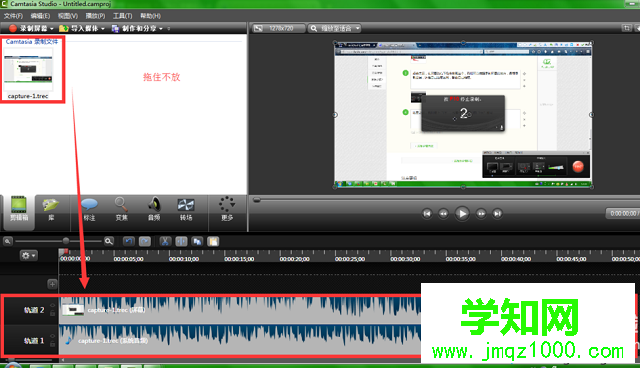This screenshot has height=368, width=640.
Task: Add a new track with the plus button
Action: (x=52, y=284)
